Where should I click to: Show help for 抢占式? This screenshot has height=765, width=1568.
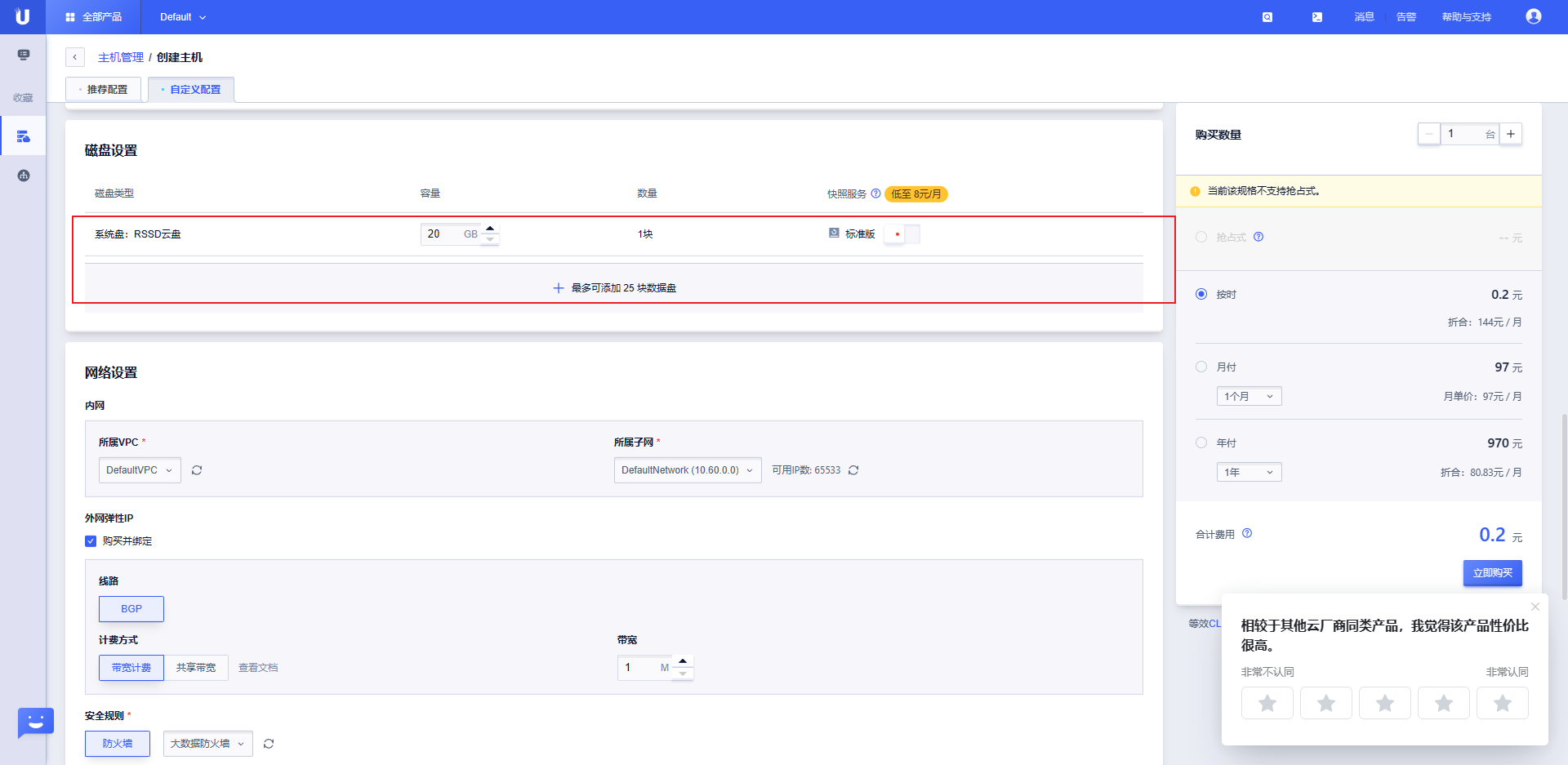coord(1258,237)
